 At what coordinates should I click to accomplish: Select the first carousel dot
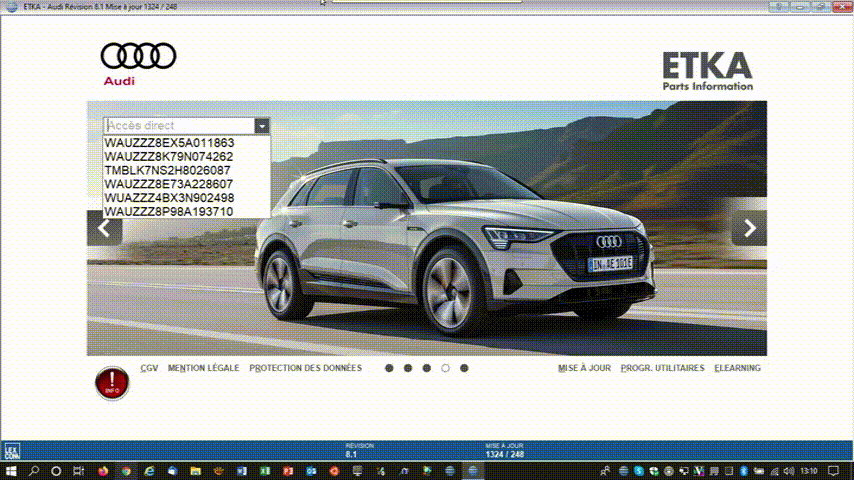pyautogui.click(x=389, y=368)
